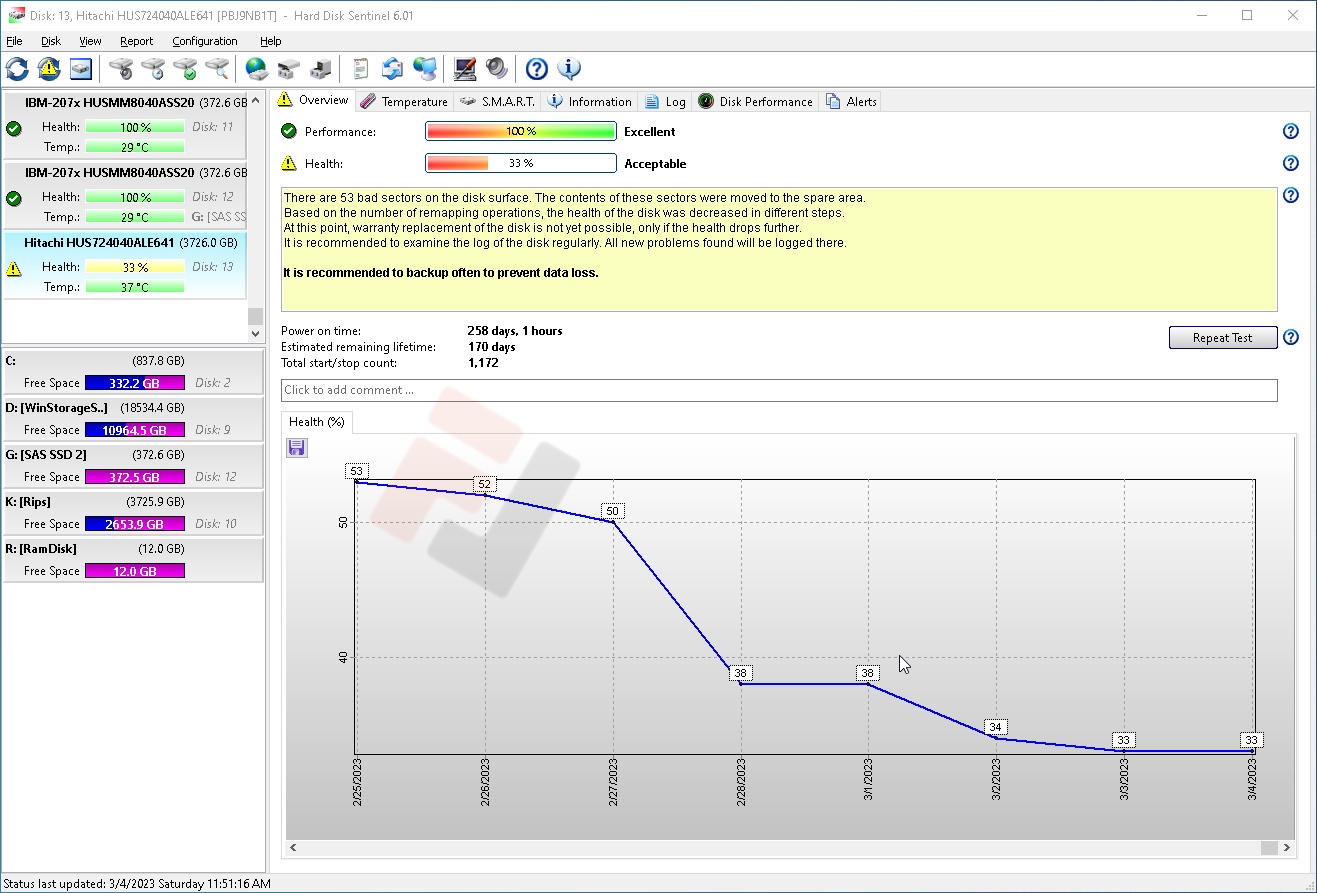Click help icon next to Repeat Test

(1290, 338)
